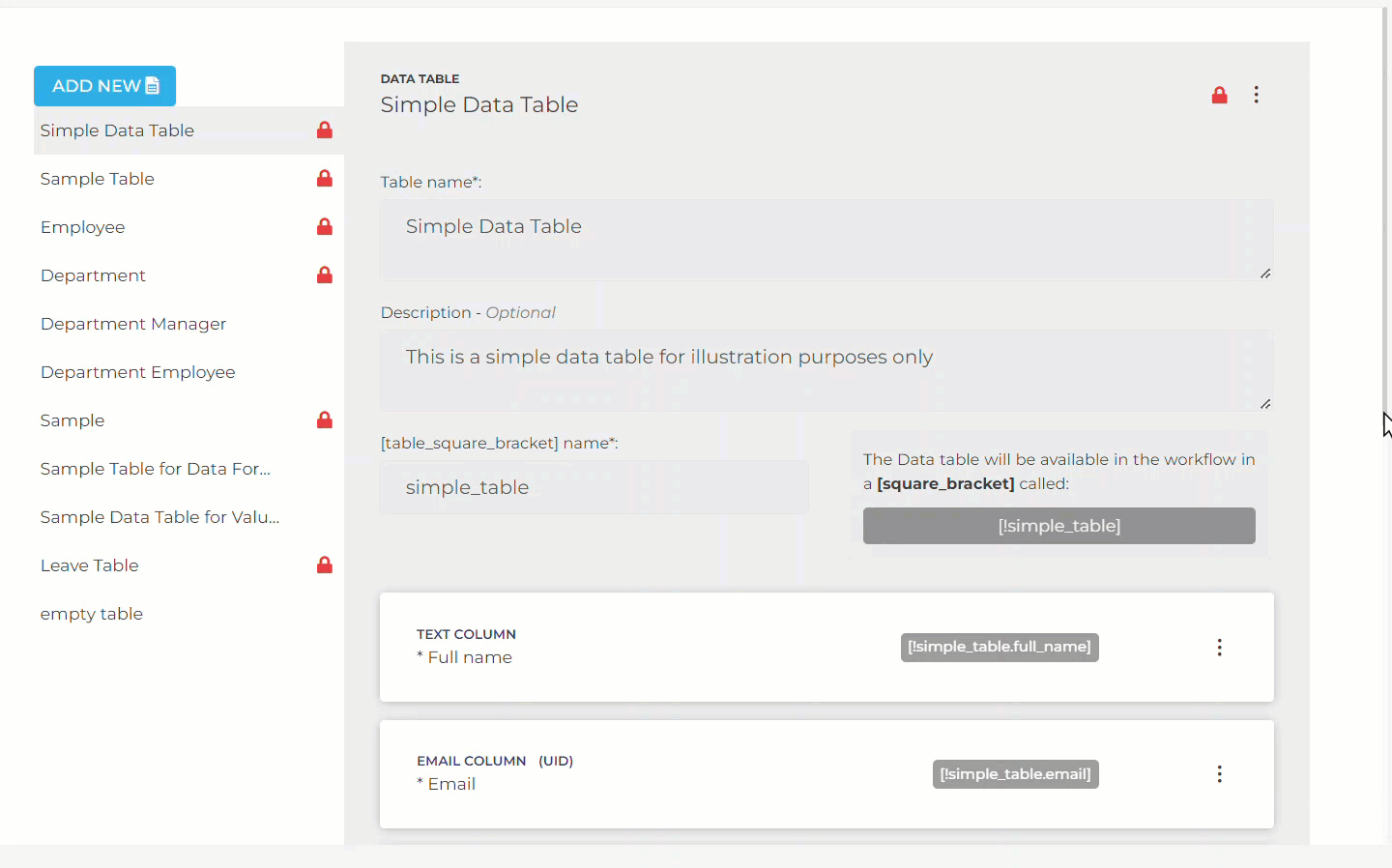The image size is (1392, 868).
Task: Click the lock icon beside Sample Table
Action: [324, 178]
